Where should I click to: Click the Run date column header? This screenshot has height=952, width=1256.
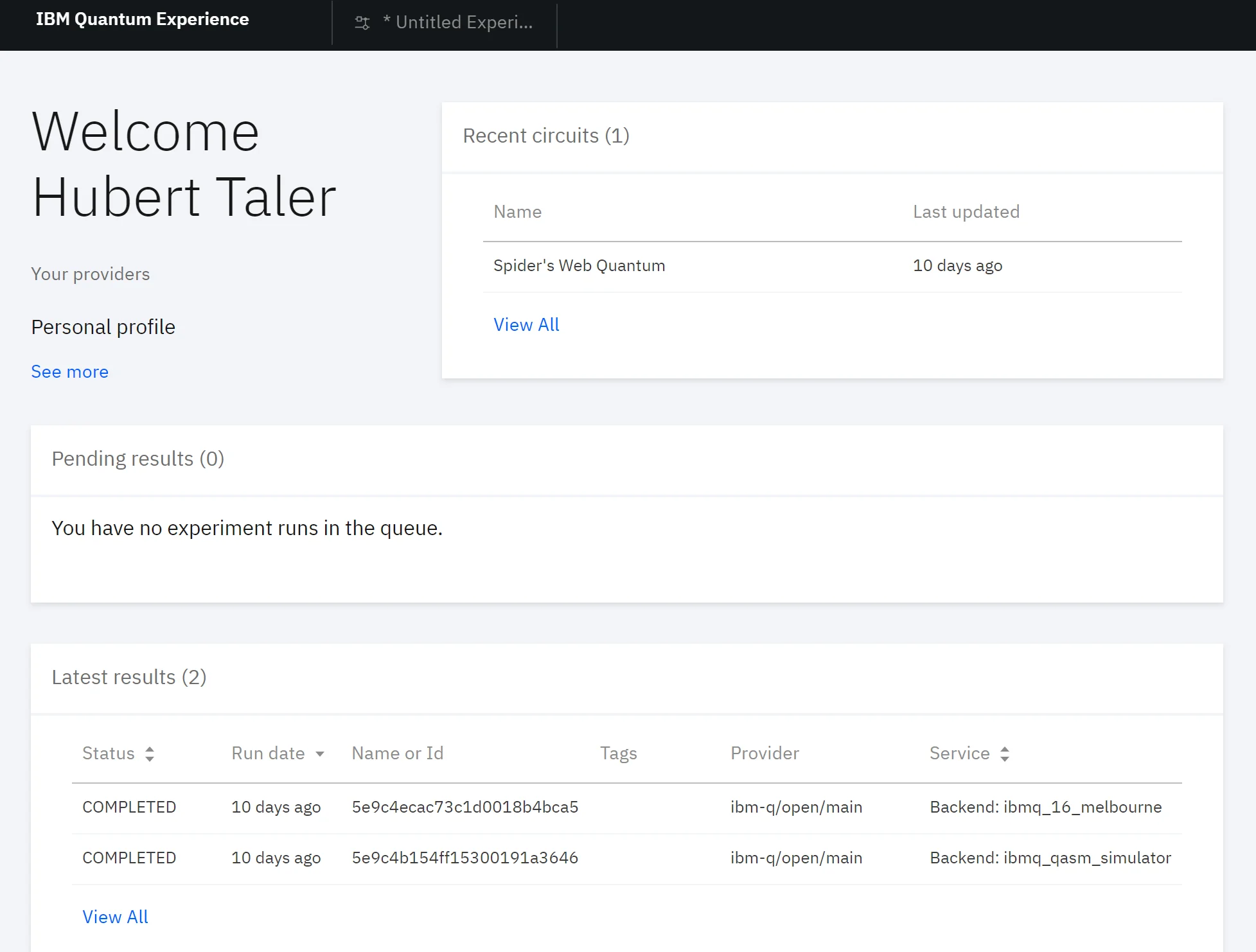(268, 754)
